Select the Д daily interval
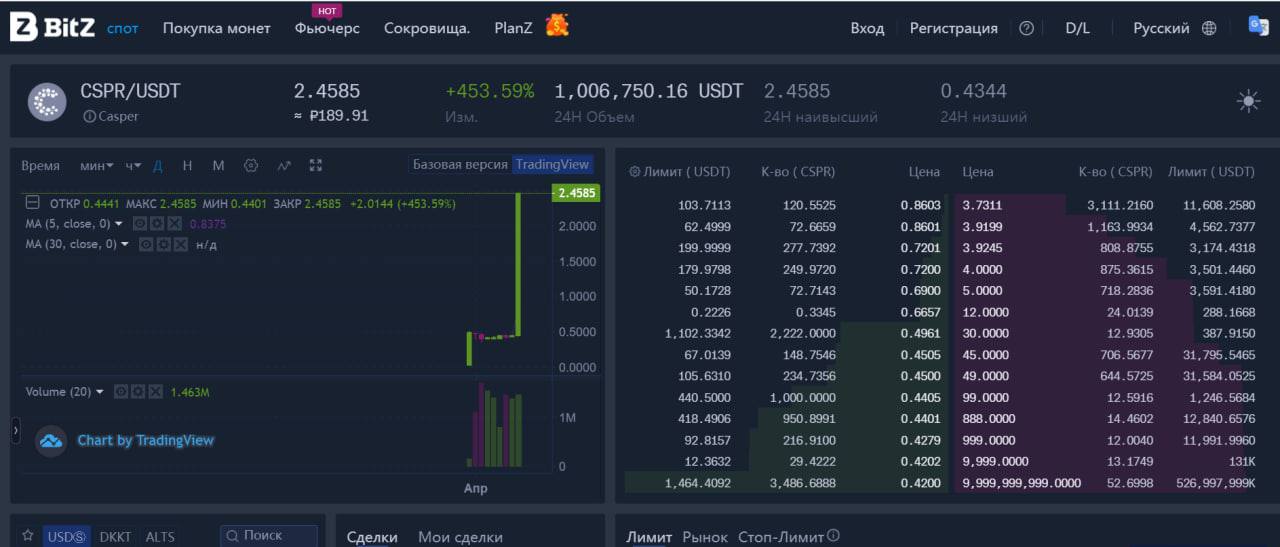 coord(158,165)
